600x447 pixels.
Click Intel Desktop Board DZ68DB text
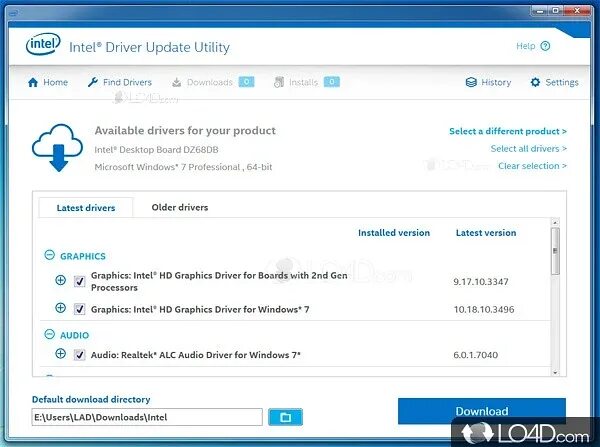156,150
